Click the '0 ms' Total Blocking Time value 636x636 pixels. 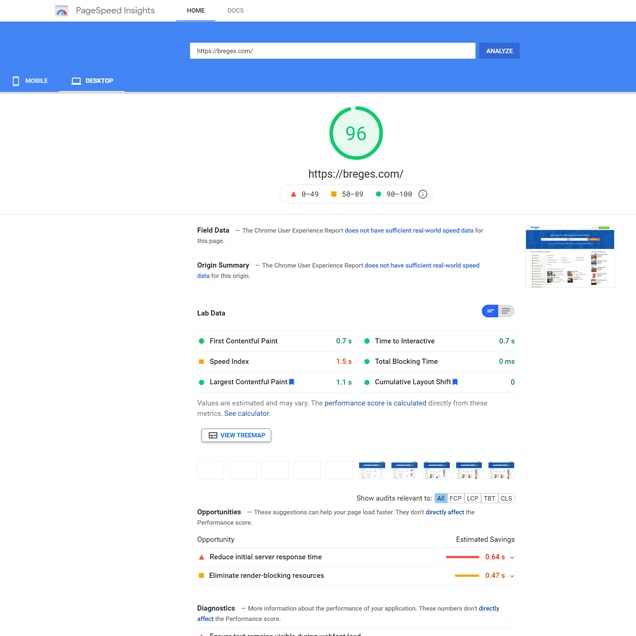(x=507, y=361)
